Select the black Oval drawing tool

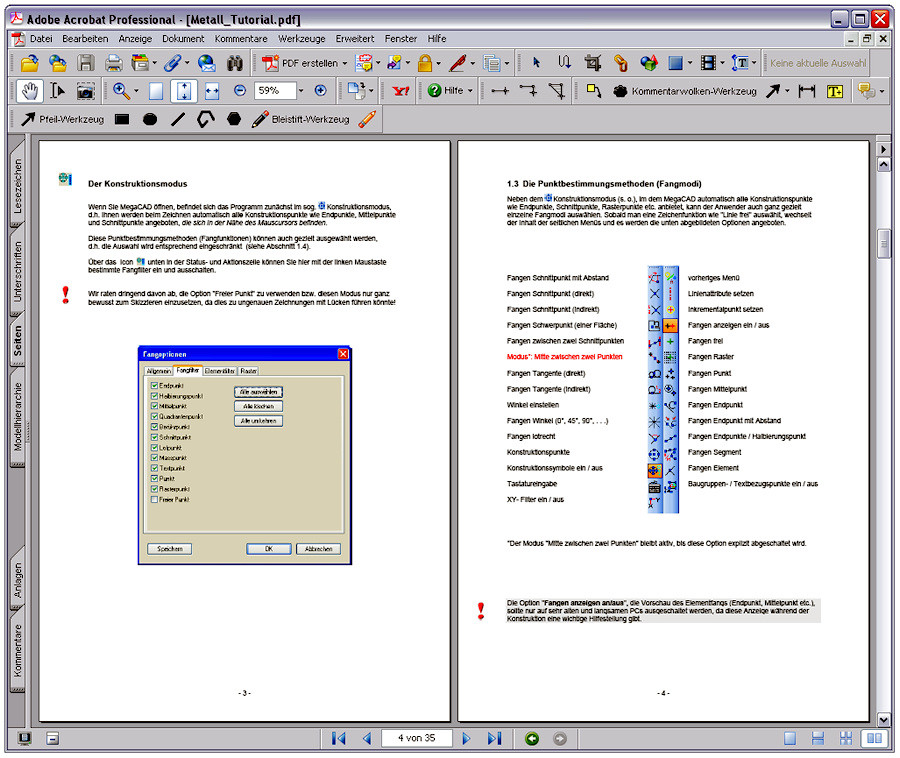[x=150, y=119]
